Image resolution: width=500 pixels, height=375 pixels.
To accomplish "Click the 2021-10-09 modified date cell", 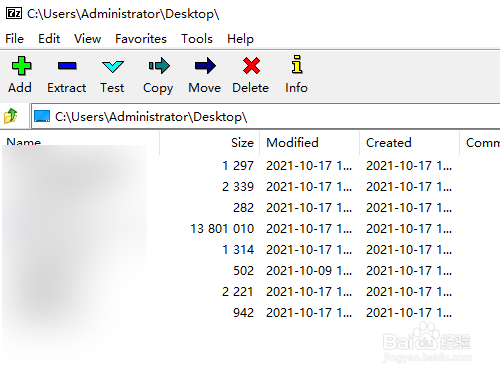I will 309,271.
